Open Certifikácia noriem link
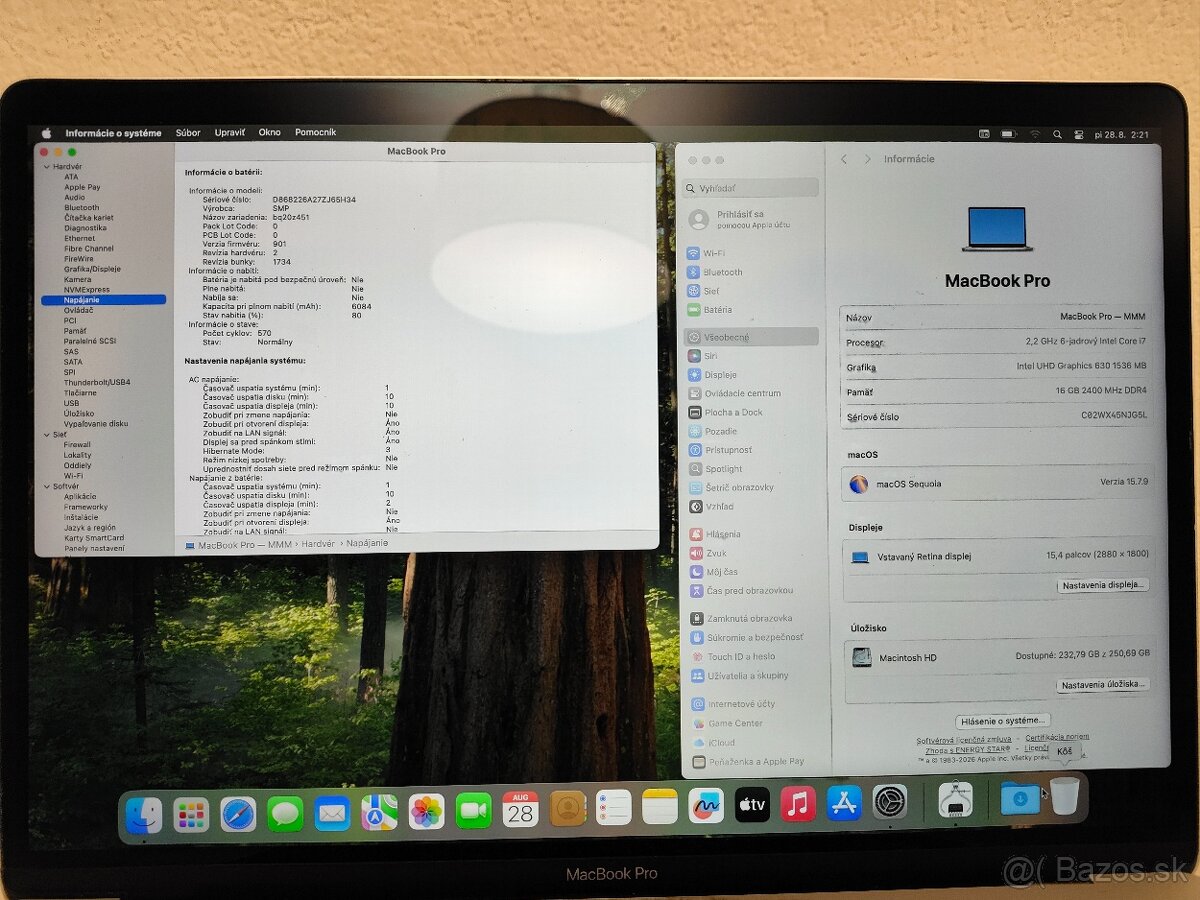This screenshot has width=1200, height=900. [1057, 737]
